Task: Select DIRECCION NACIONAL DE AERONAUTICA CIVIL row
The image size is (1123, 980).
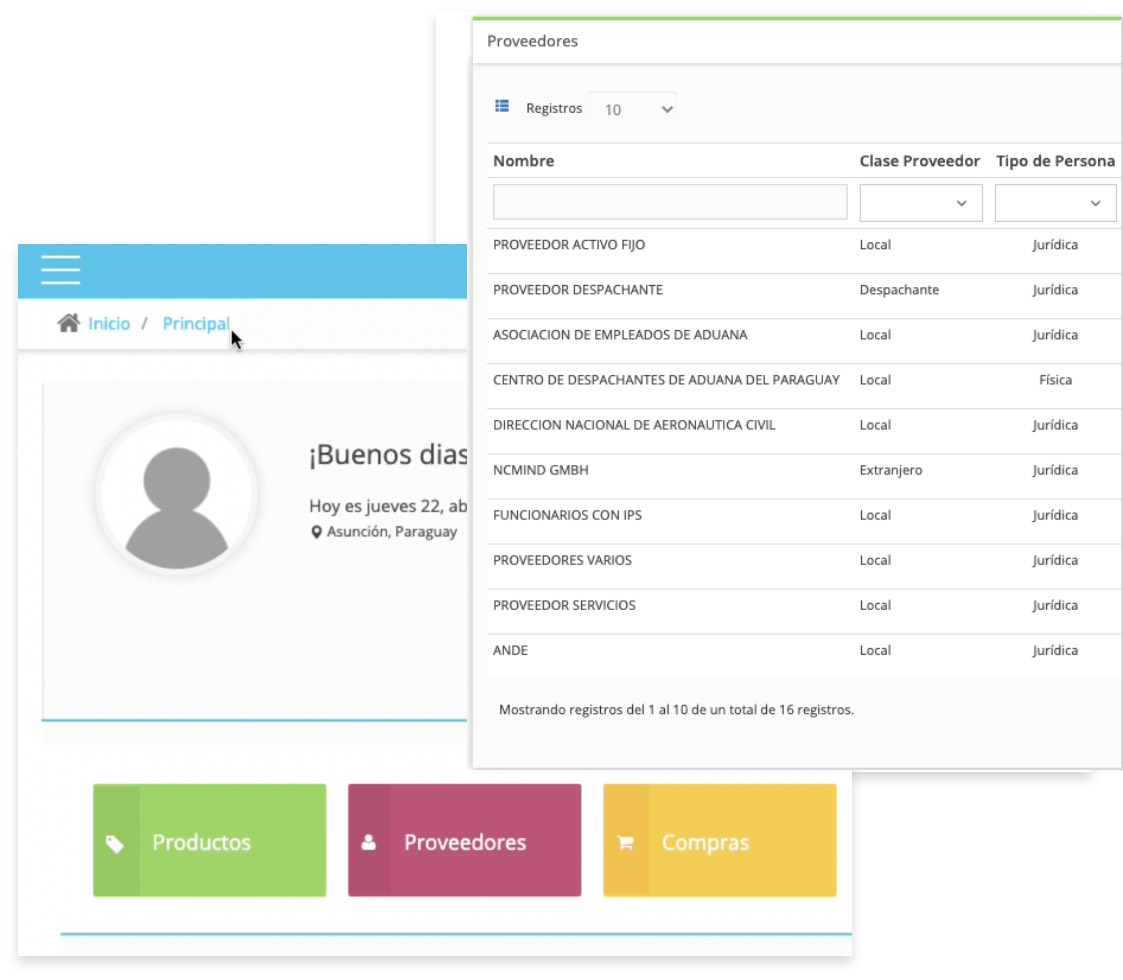Action: click(x=804, y=431)
